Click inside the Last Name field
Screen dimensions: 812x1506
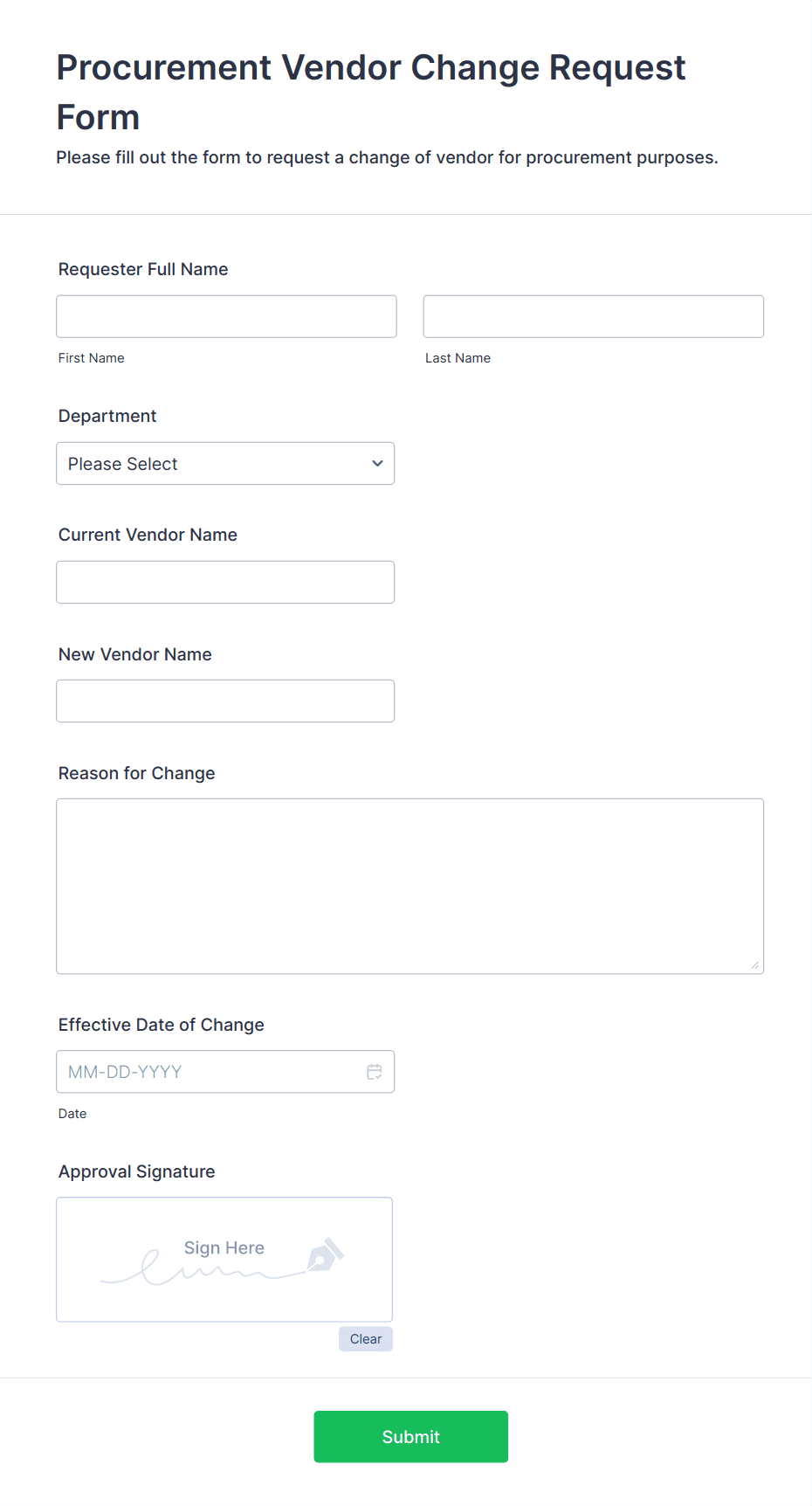pyautogui.click(x=593, y=316)
